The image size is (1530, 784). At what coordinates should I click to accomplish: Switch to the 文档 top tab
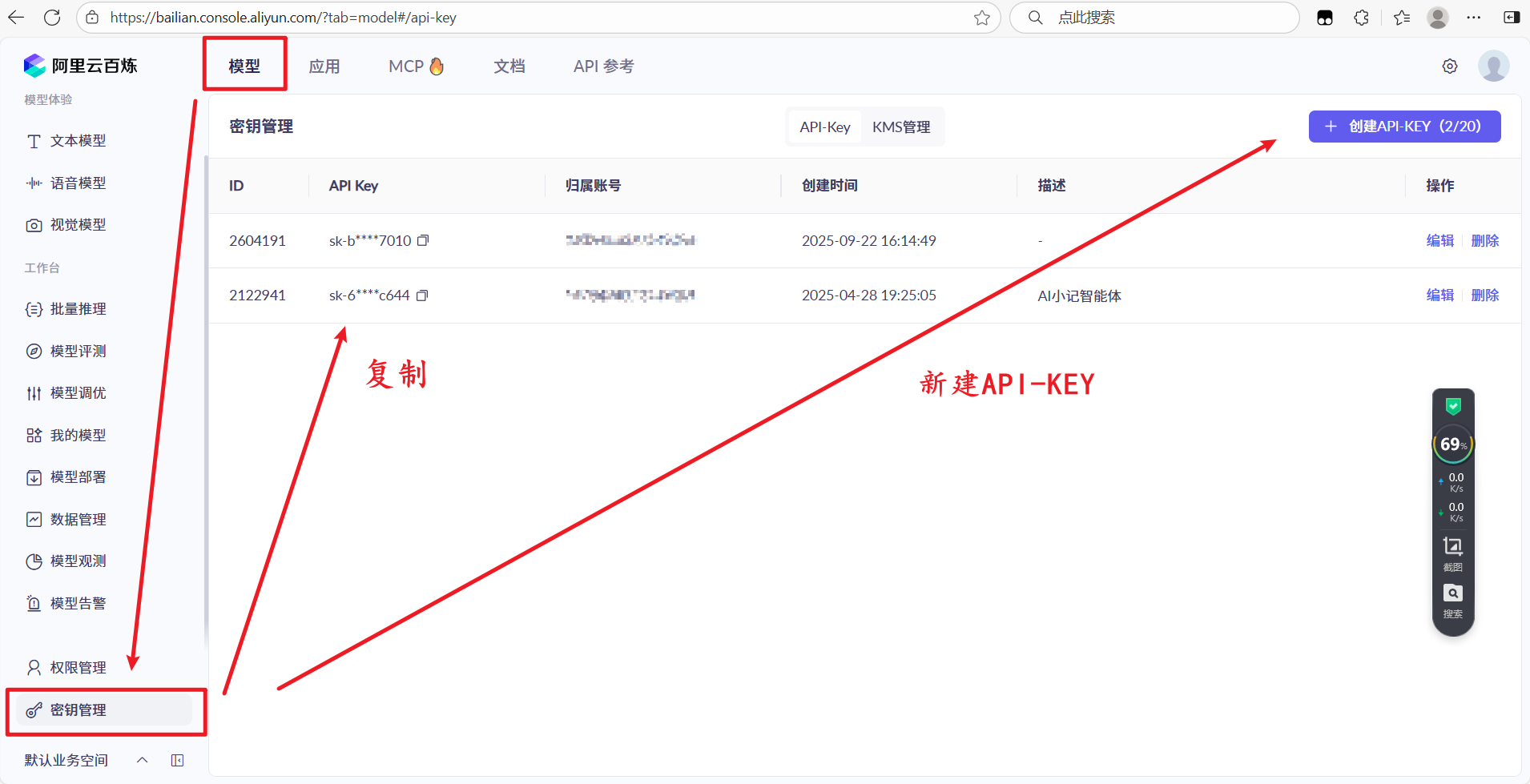click(x=509, y=66)
